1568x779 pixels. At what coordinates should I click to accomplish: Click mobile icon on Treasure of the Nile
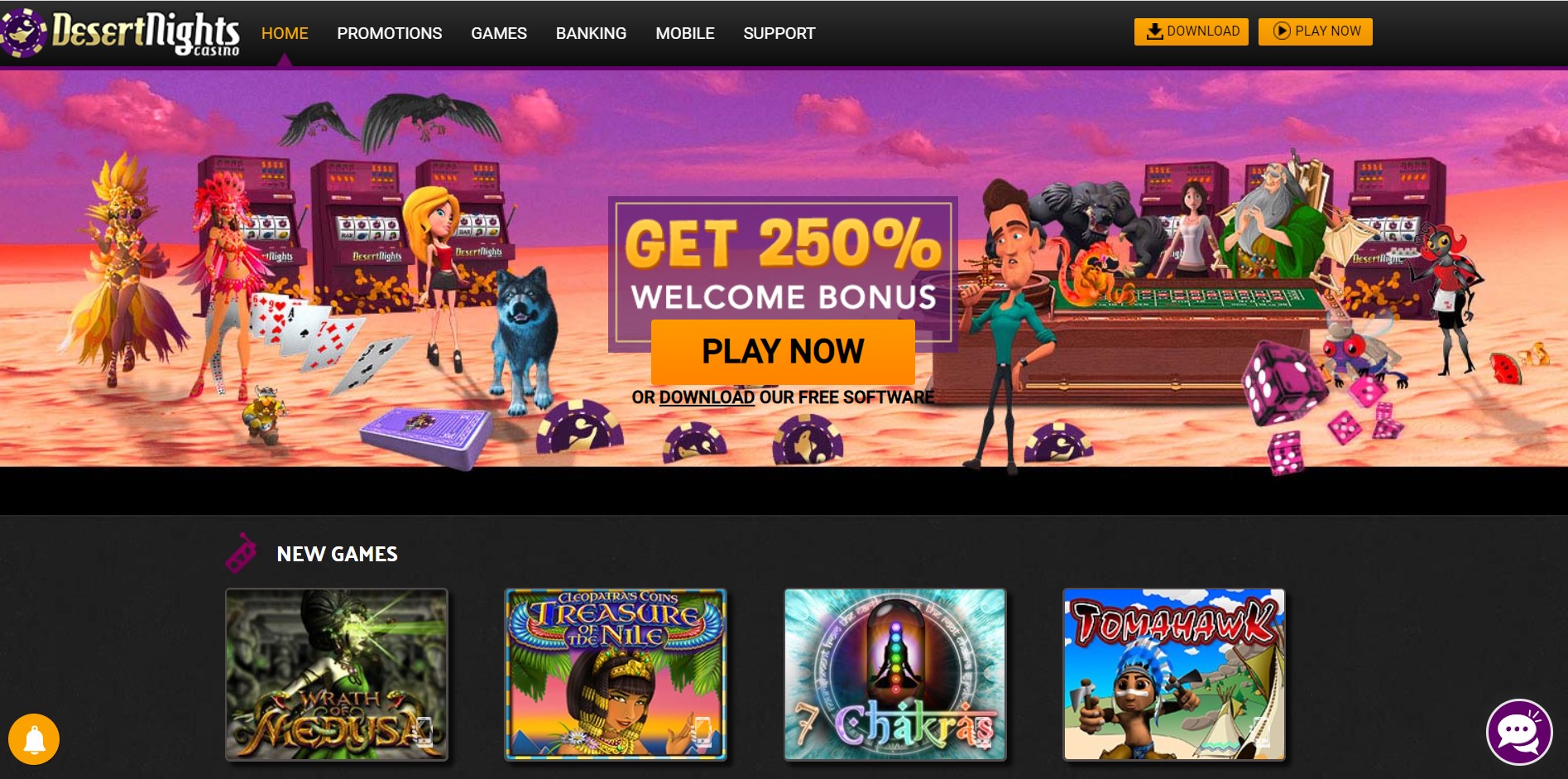pyautogui.click(x=702, y=732)
